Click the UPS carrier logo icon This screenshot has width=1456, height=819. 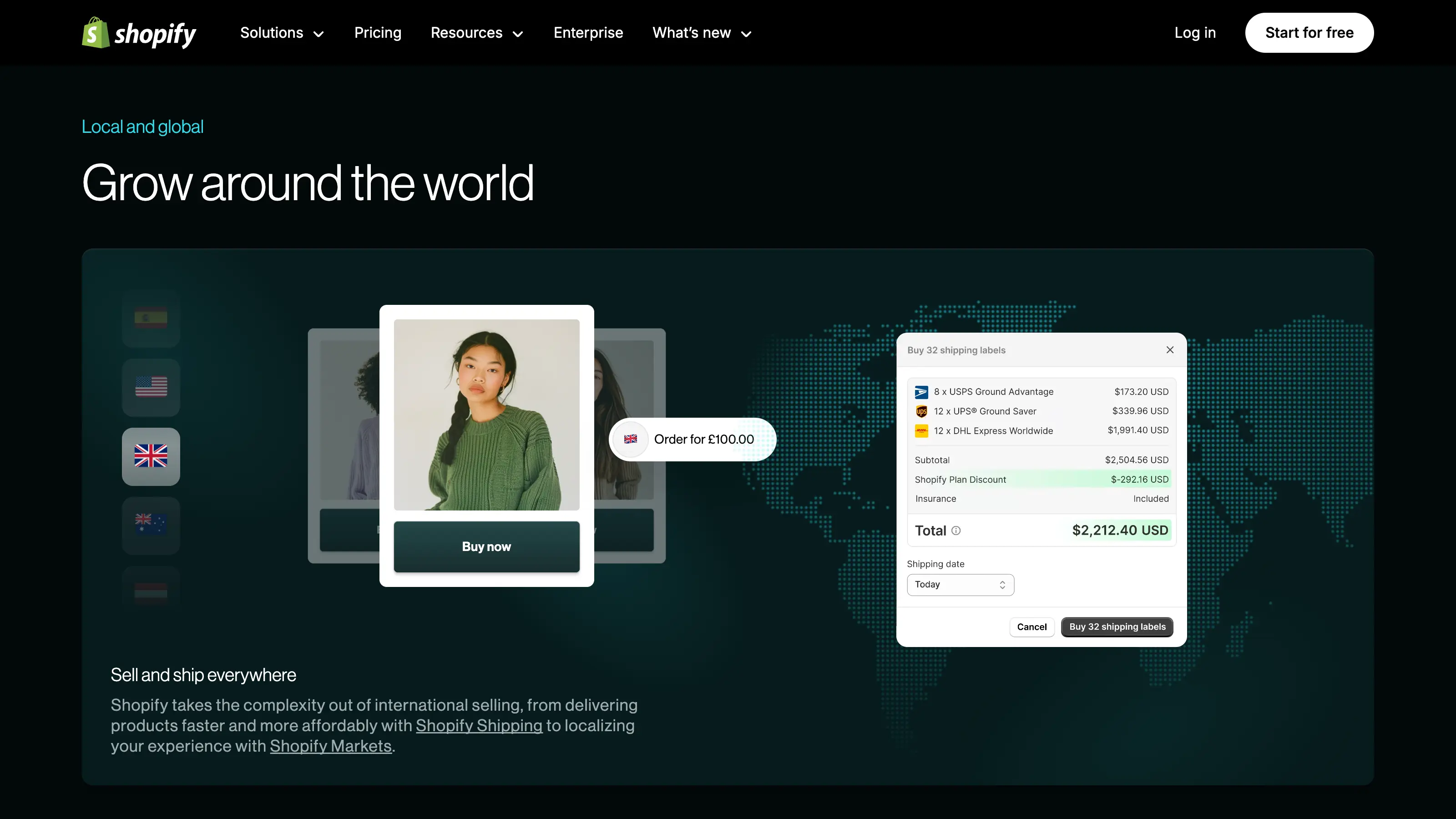tap(921, 411)
